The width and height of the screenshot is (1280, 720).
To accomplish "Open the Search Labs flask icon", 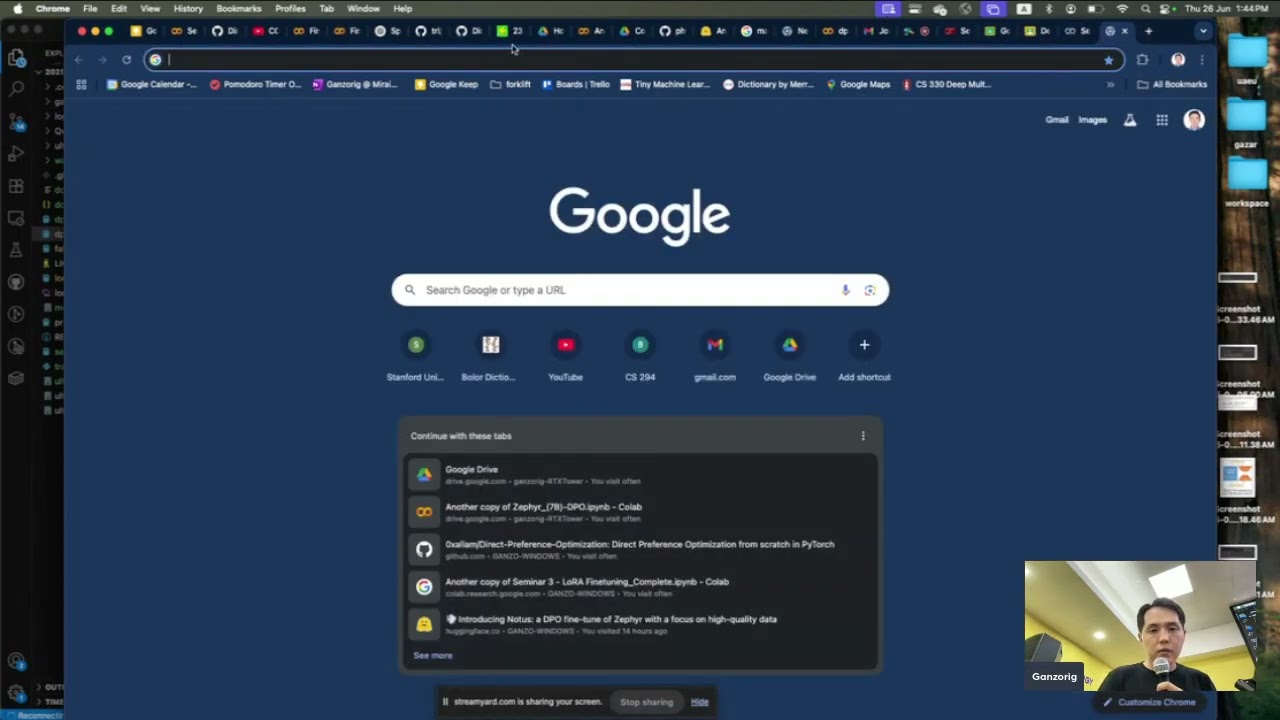I will [x=1130, y=120].
